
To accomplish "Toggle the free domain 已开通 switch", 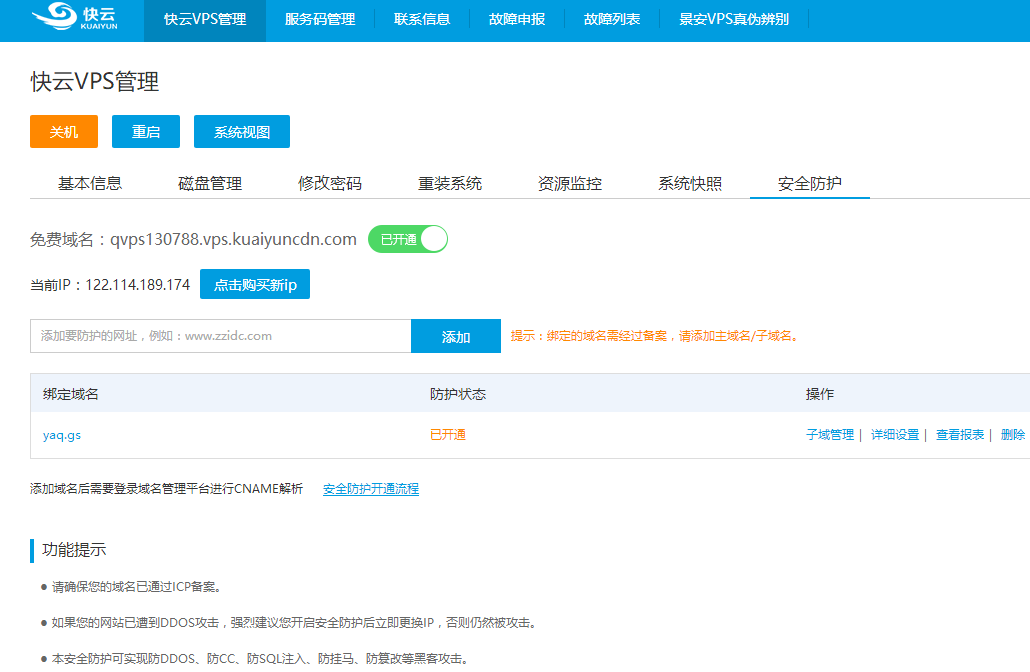I will [x=408, y=239].
